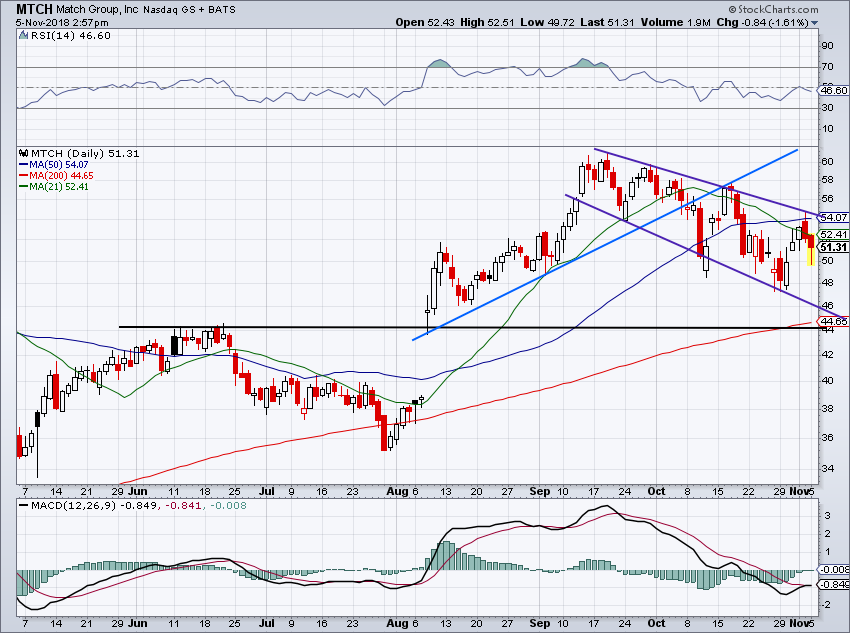850x633 pixels.
Task: Select the Match Group, Inc company name
Action: pos(97,9)
